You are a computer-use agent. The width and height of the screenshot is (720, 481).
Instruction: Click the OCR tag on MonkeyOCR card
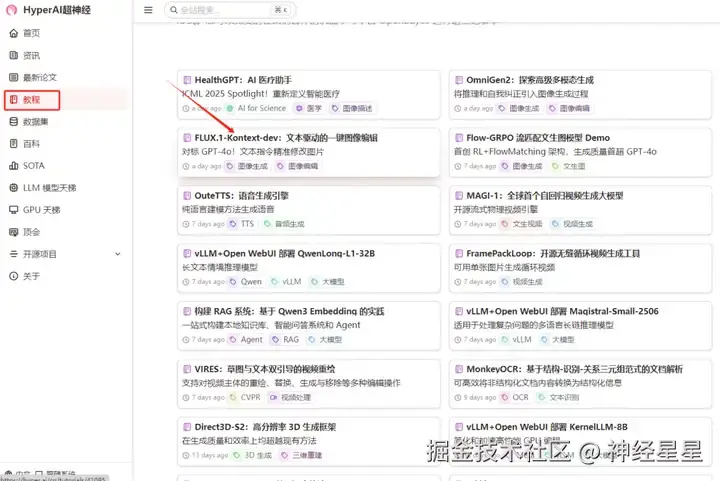[x=515, y=397]
